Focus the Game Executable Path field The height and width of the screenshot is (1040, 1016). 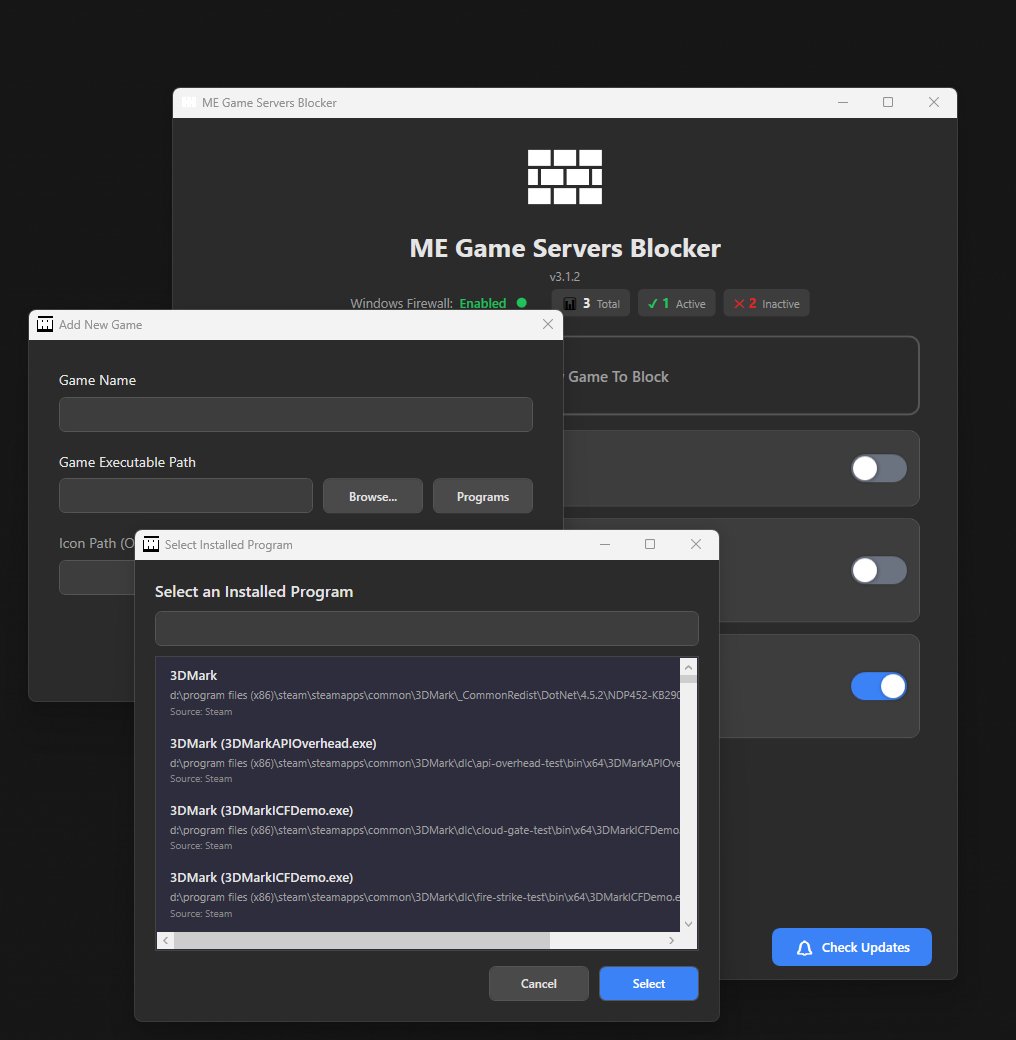tap(186, 495)
